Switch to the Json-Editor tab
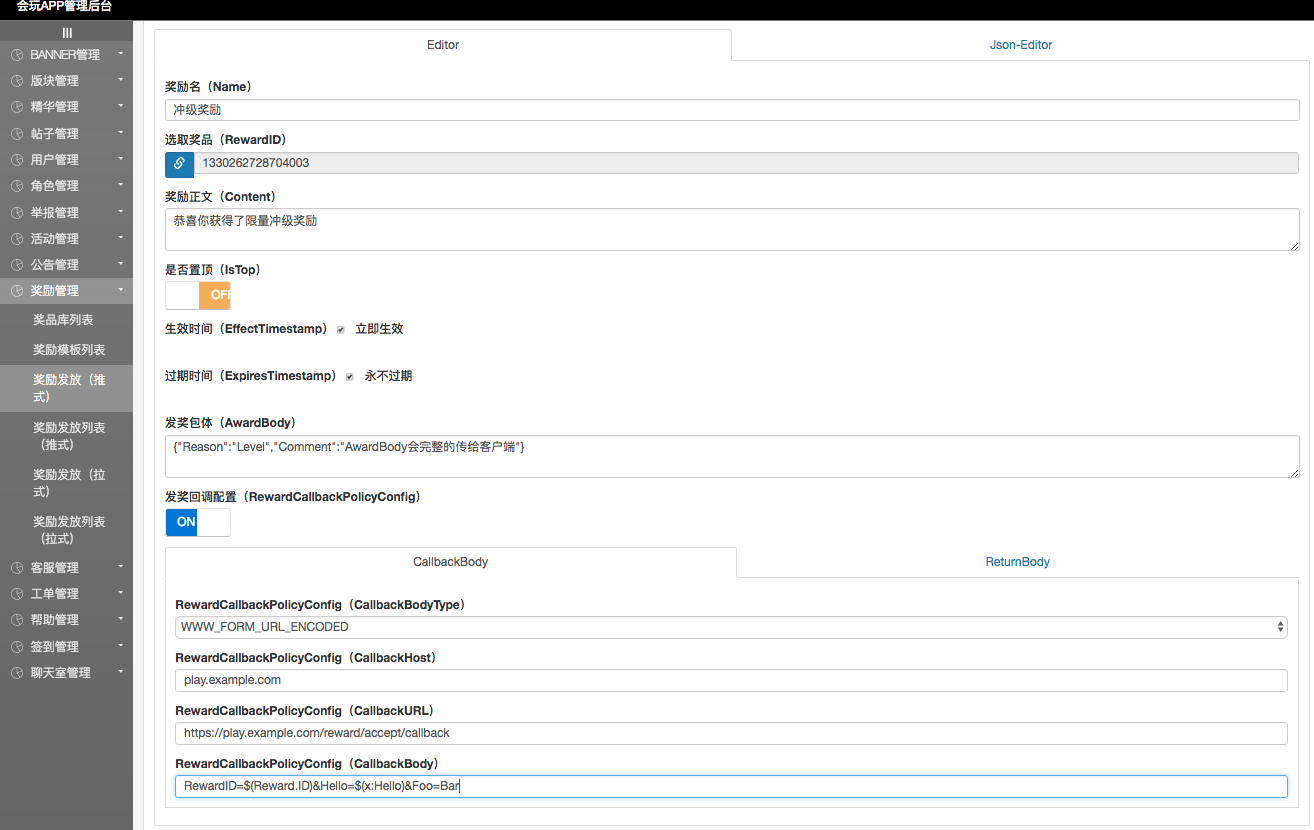1314x830 pixels. click(x=1020, y=45)
